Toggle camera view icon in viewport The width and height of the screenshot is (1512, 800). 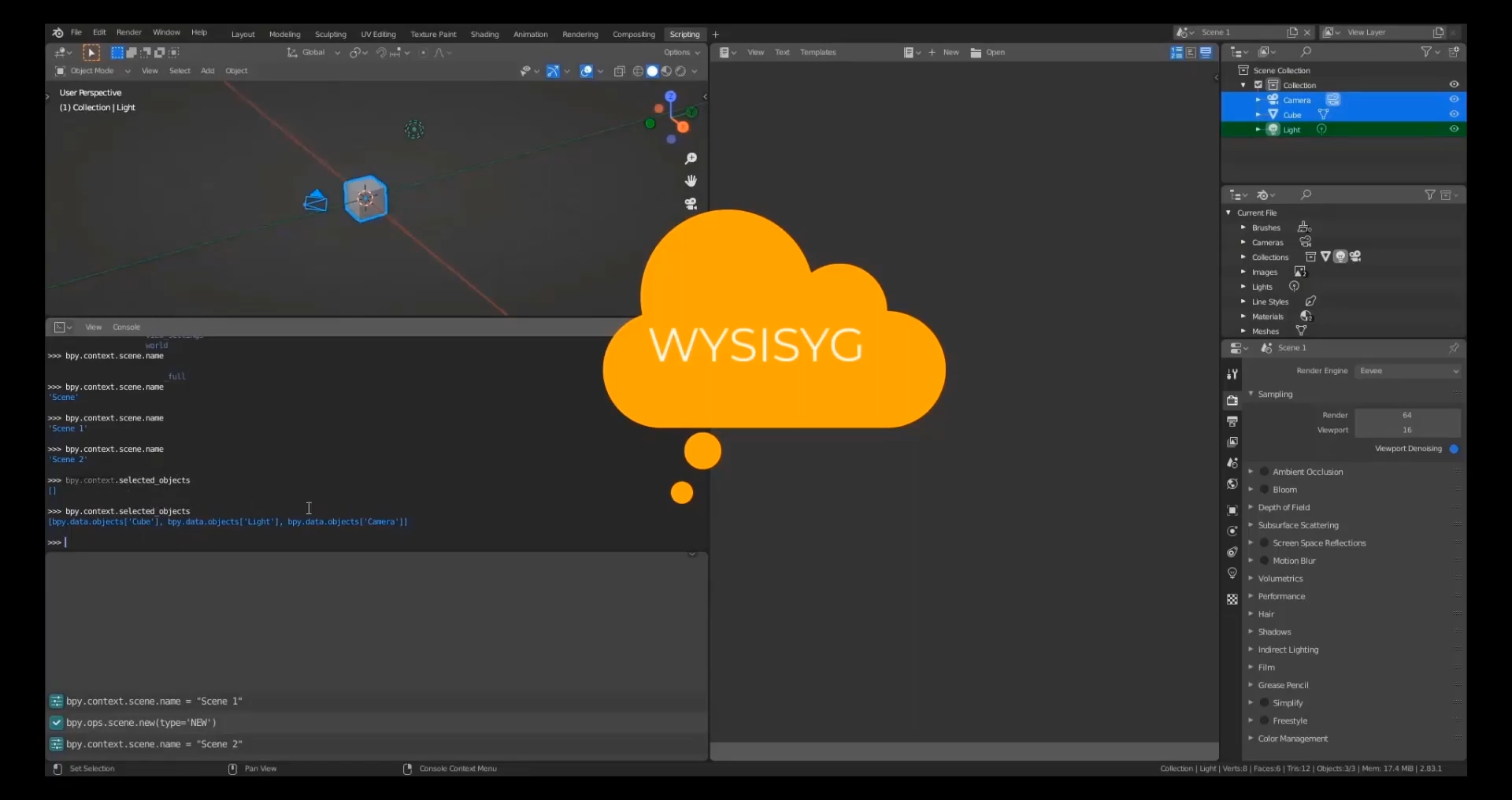691,203
